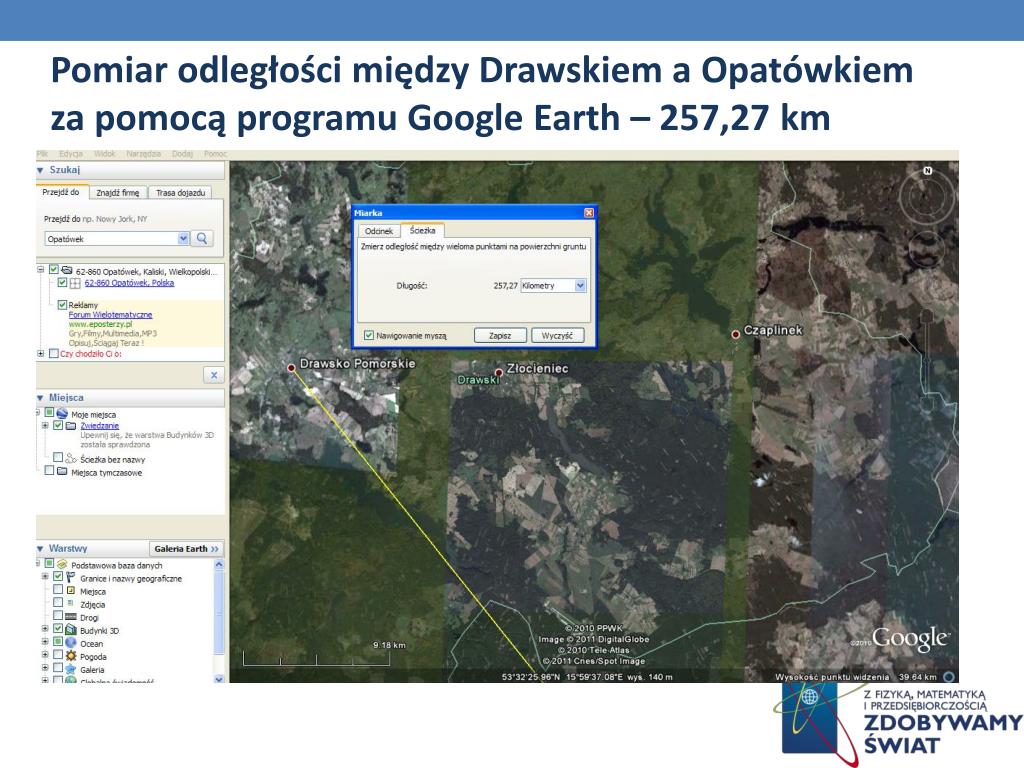Click the streaming status circle in the status bar
Image resolution: width=1024 pixels, height=768 pixels.
(x=949, y=677)
